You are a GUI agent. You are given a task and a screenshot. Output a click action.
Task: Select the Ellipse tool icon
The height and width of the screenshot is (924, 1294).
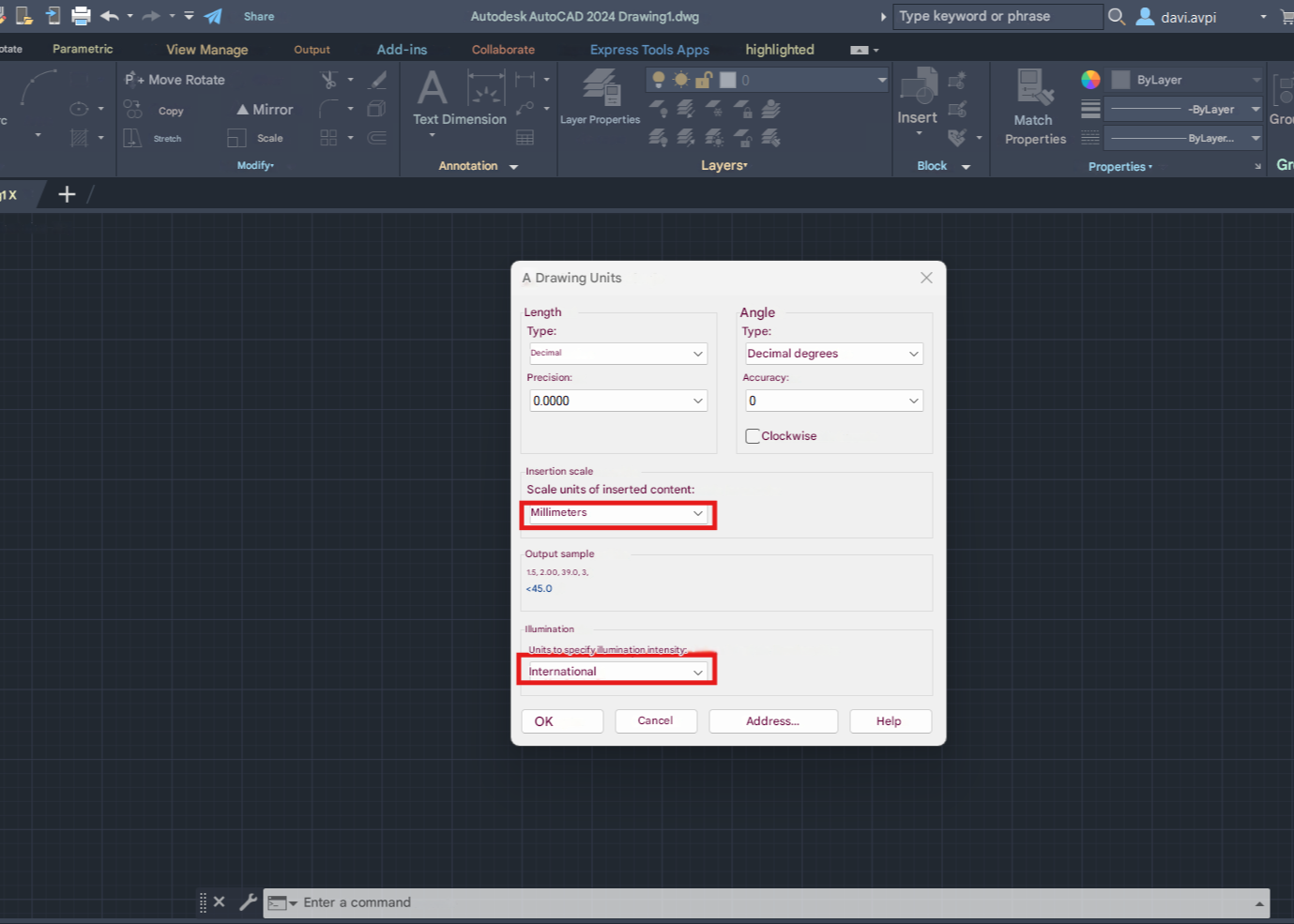coord(79,109)
